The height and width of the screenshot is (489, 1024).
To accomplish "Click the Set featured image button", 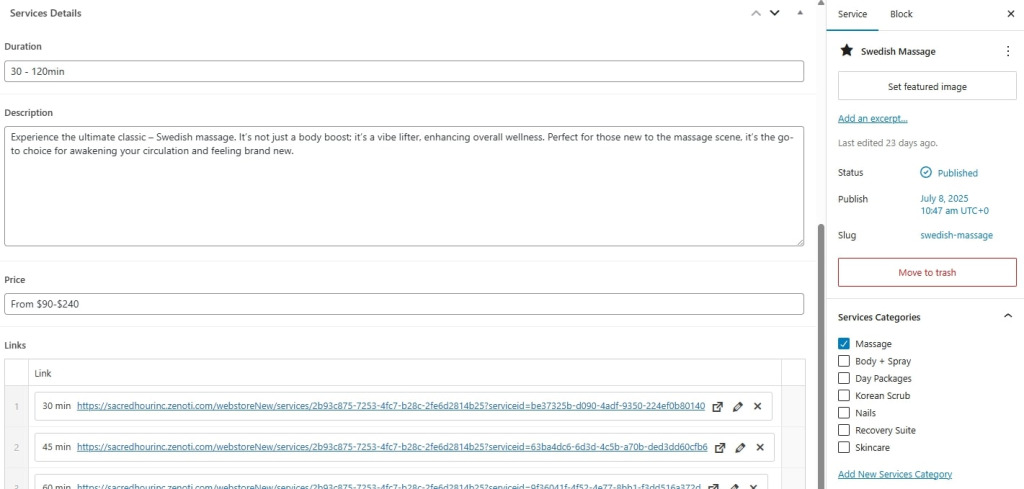I will pos(927,87).
